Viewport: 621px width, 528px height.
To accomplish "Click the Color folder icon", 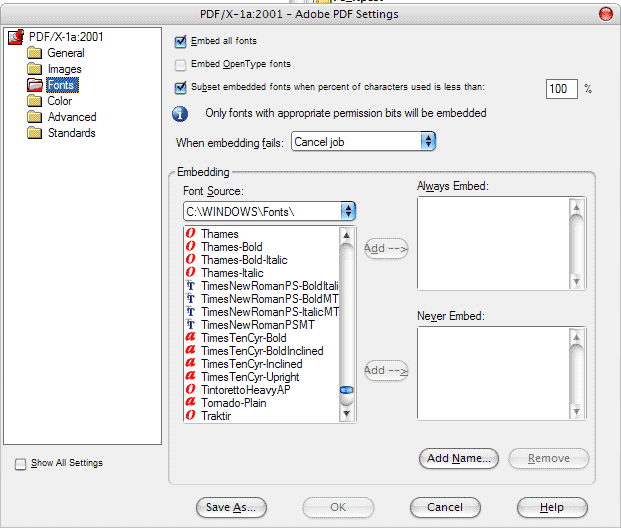I will click(x=34, y=101).
